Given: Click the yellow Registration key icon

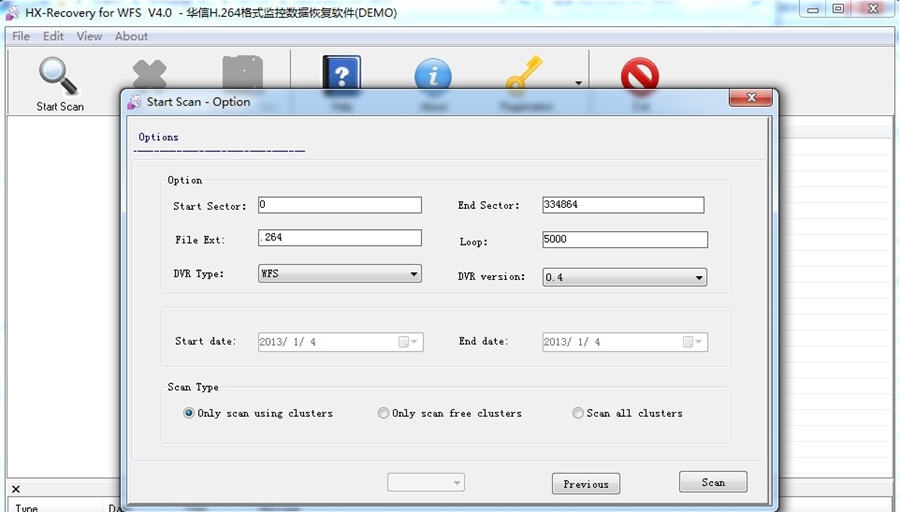Looking at the screenshot, I should coord(523,73).
